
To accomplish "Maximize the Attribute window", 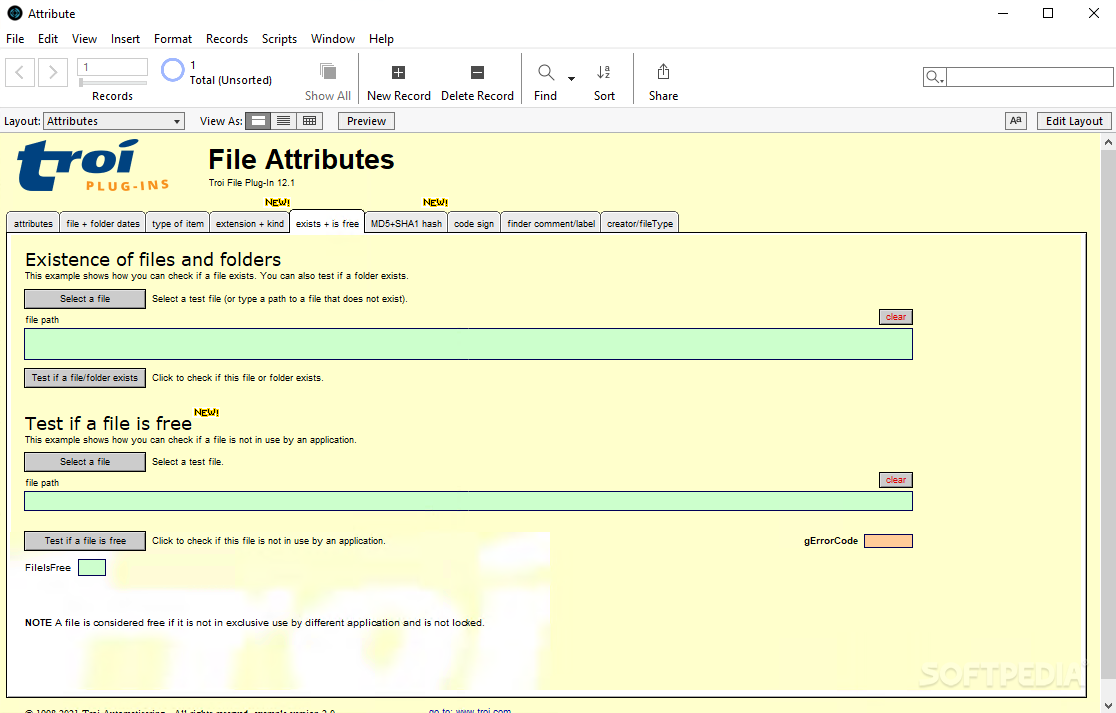I will 1048,14.
